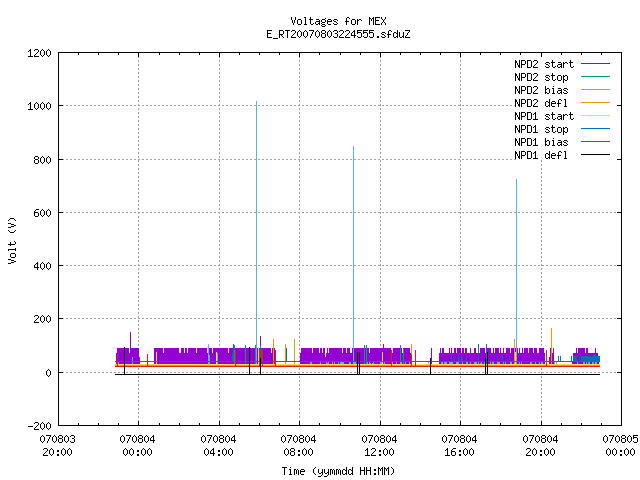Click the 'NPD2 stop' legend label

coord(541,77)
